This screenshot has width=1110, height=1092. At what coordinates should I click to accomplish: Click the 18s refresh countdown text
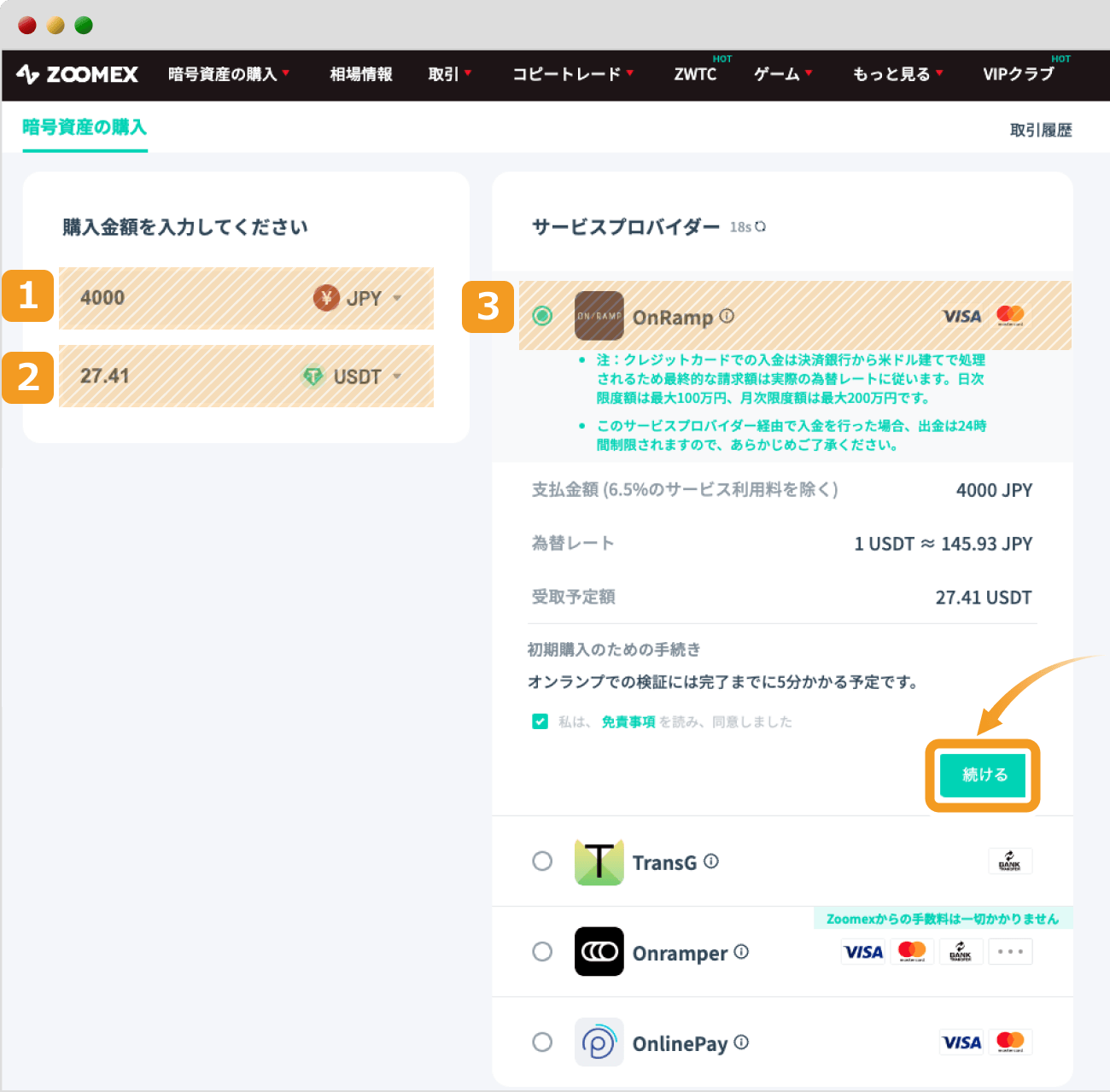[x=740, y=226]
